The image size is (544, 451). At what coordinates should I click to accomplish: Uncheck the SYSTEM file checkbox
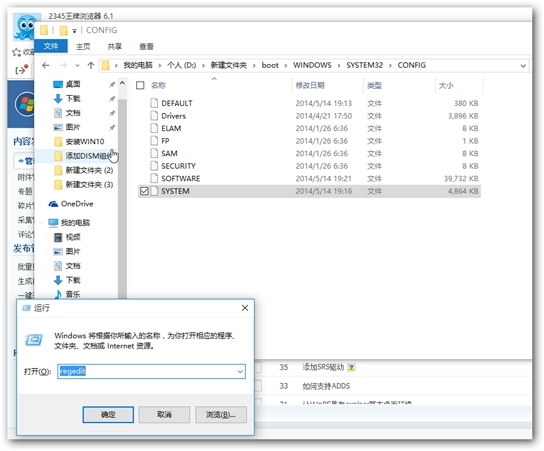tap(144, 191)
